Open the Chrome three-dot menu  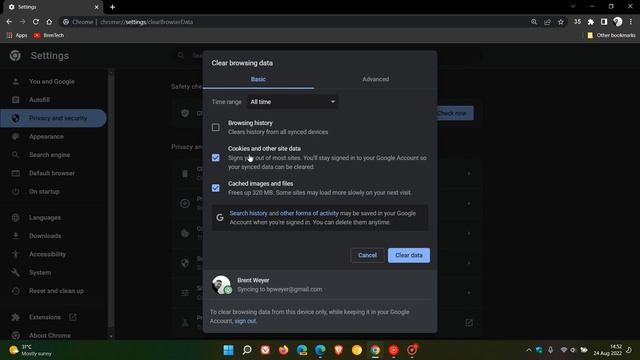(631, 22)
